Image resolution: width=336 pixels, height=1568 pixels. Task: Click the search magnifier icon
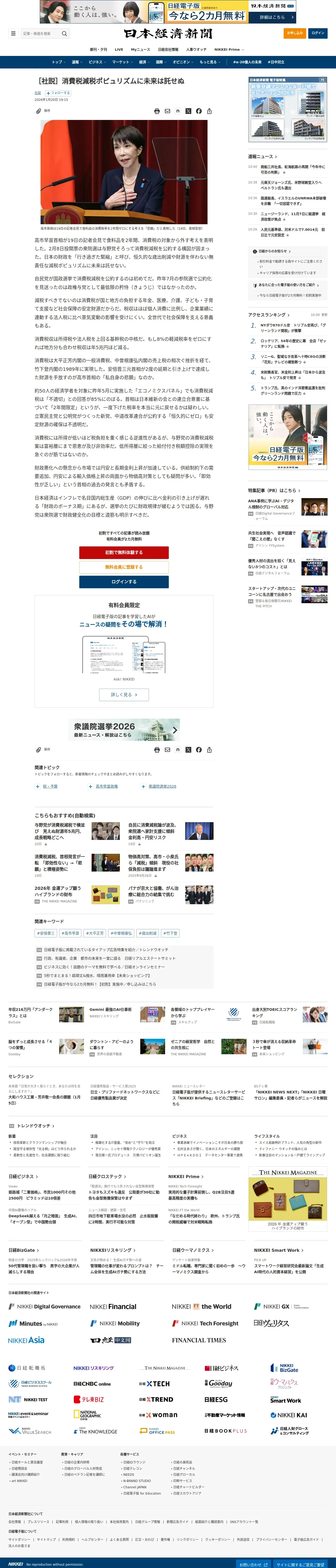64,33
